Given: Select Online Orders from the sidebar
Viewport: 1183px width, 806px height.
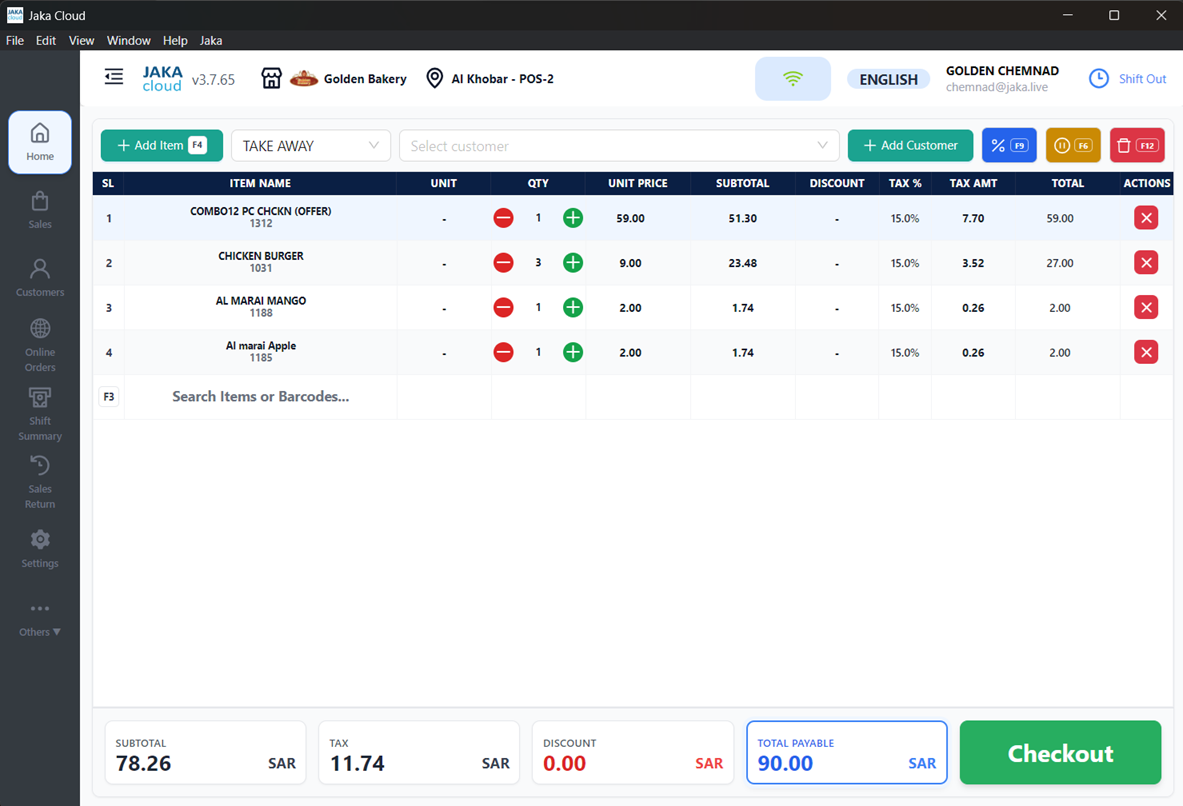Looking at the screenshot, I should point(40,346).
